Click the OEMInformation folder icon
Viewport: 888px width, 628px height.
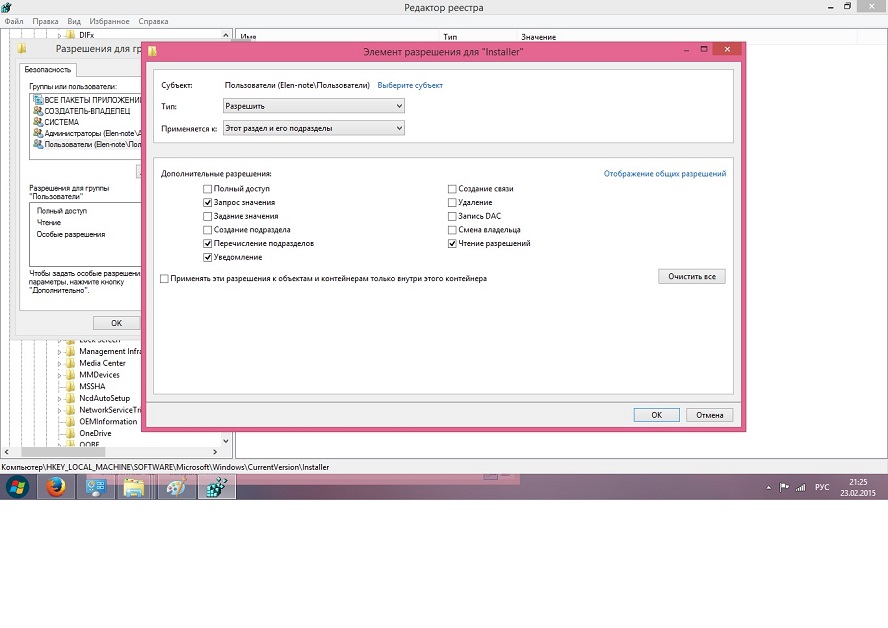(x=70, y=422)
